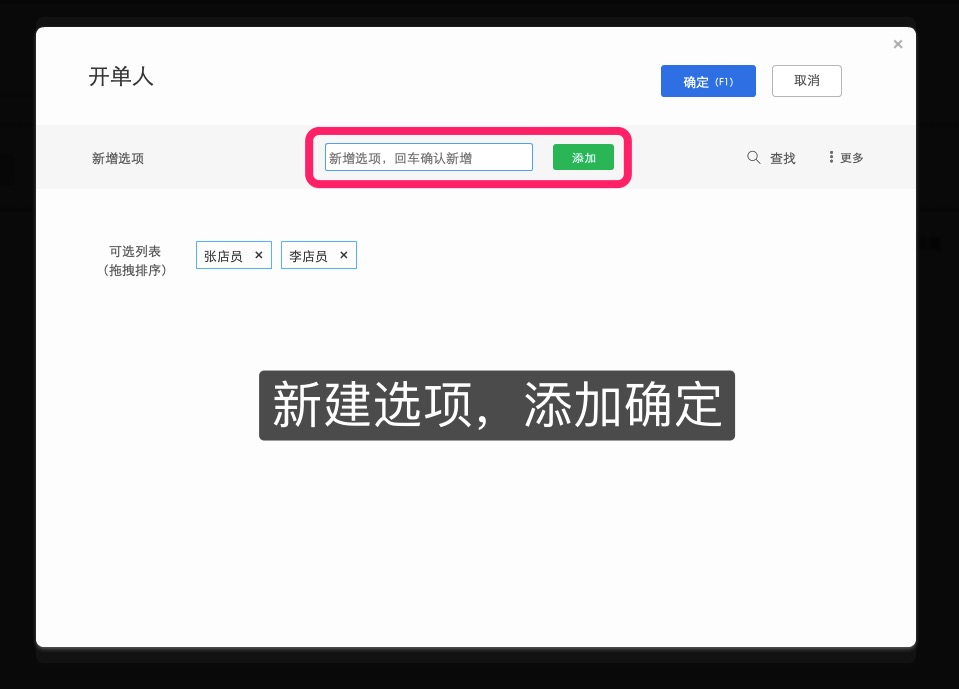Click the 查找 label
This screenshot has height=689, width=959.
tap(782, 158)
